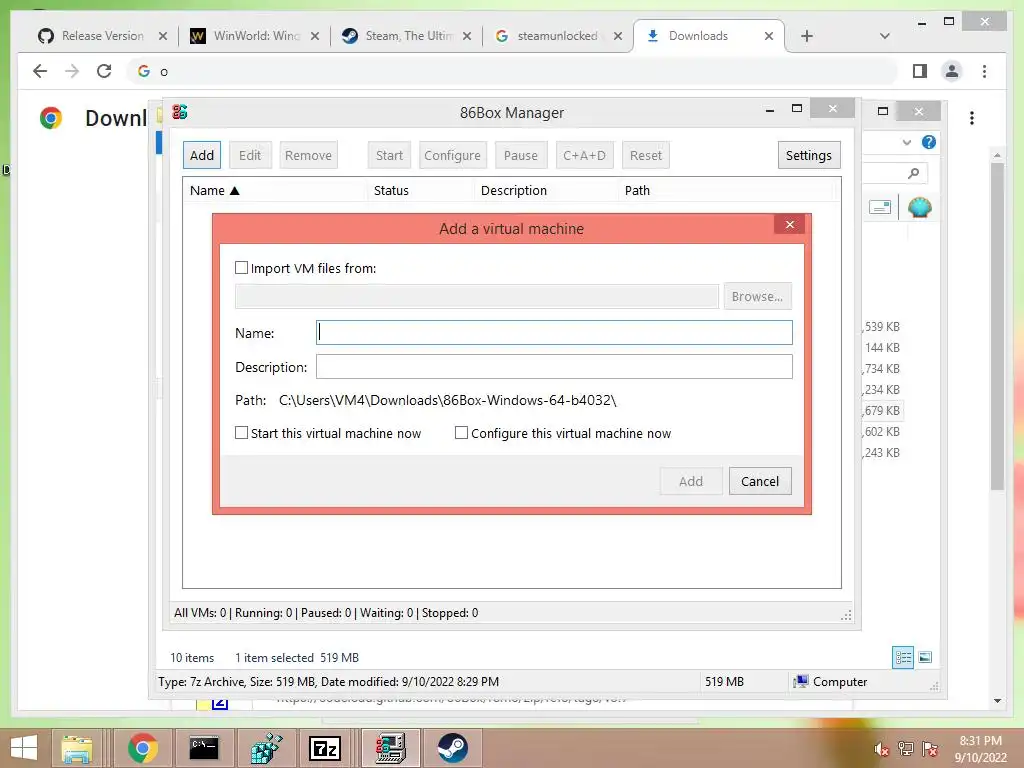This screenshot has height=768, width=1024.
Task: Click the 86Box Manager title icon
Action: pos(180,112)
